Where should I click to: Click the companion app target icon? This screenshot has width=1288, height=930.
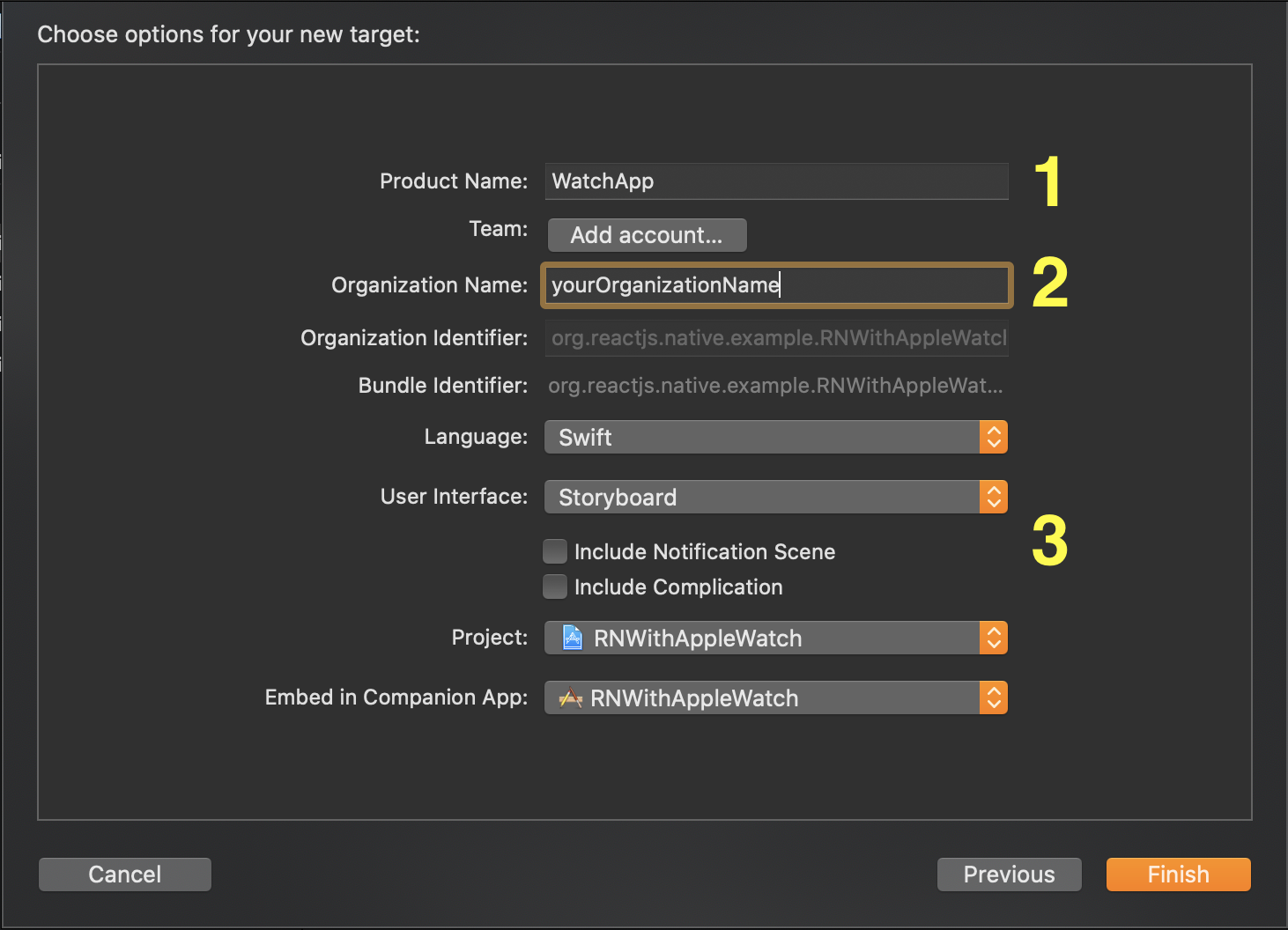pyautogui.click(x=571, y=698)
